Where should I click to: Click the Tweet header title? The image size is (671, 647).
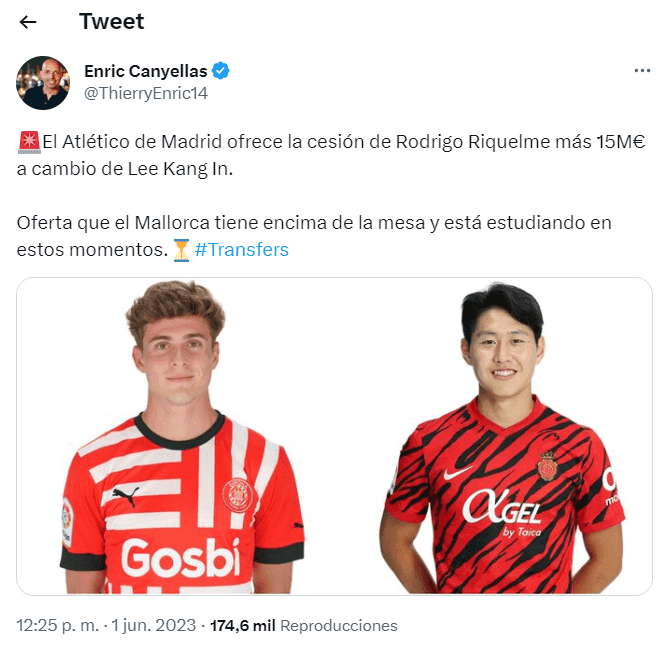(112, 21)
